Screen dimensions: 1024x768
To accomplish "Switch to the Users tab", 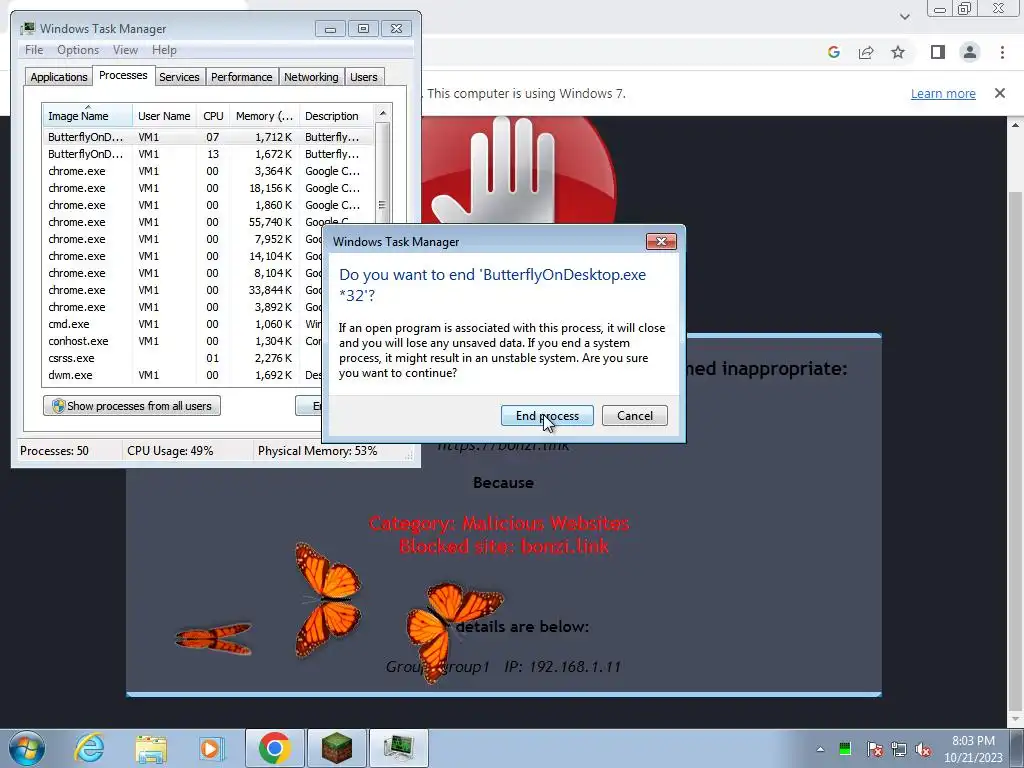I will tap(364, 77).
